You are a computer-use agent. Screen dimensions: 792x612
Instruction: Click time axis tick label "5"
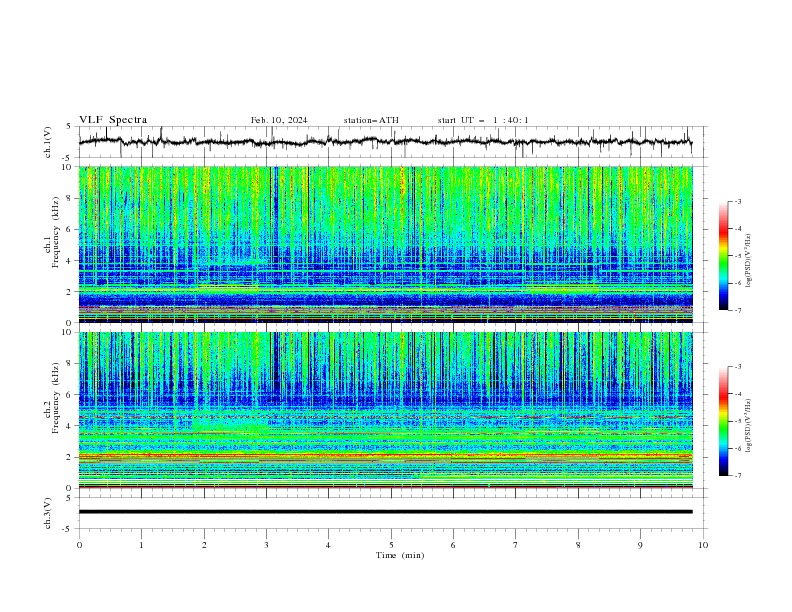[x=391, y=545]
